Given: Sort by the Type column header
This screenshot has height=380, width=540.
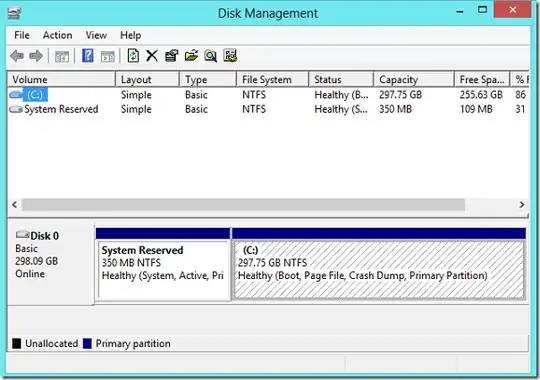Looking at the screenshot, I should click(208, 80).
